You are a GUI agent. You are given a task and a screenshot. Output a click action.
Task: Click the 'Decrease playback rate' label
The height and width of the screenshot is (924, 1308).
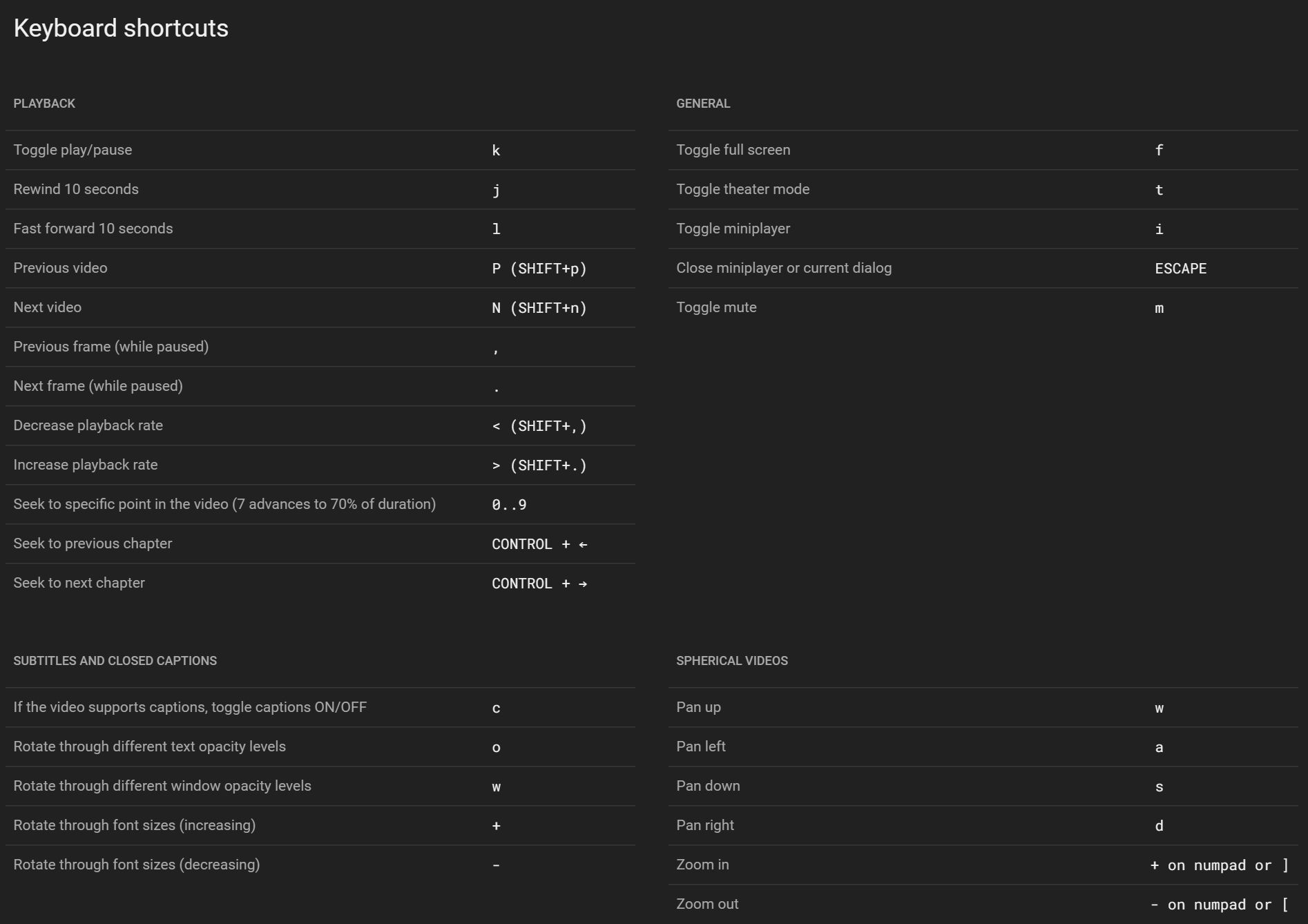click(88, 425)
